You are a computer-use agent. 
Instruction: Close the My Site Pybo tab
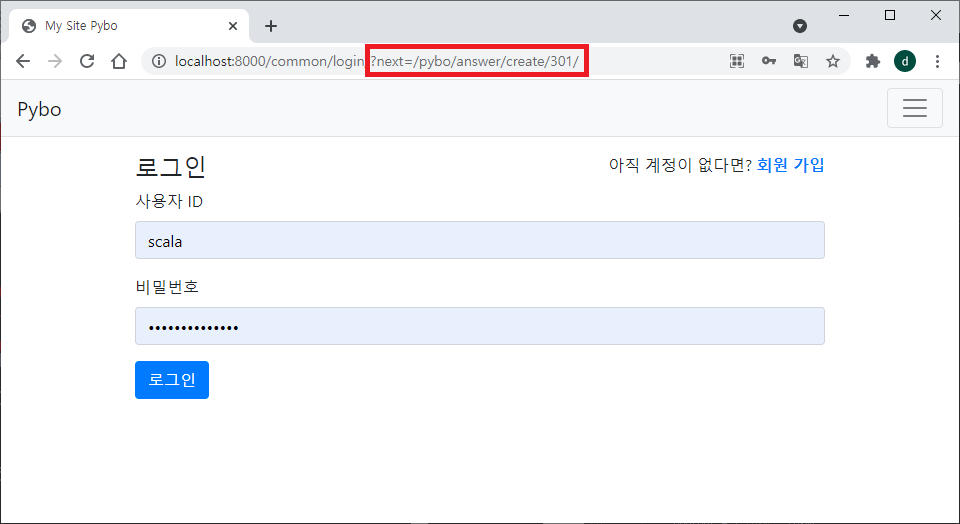(233, 26)
